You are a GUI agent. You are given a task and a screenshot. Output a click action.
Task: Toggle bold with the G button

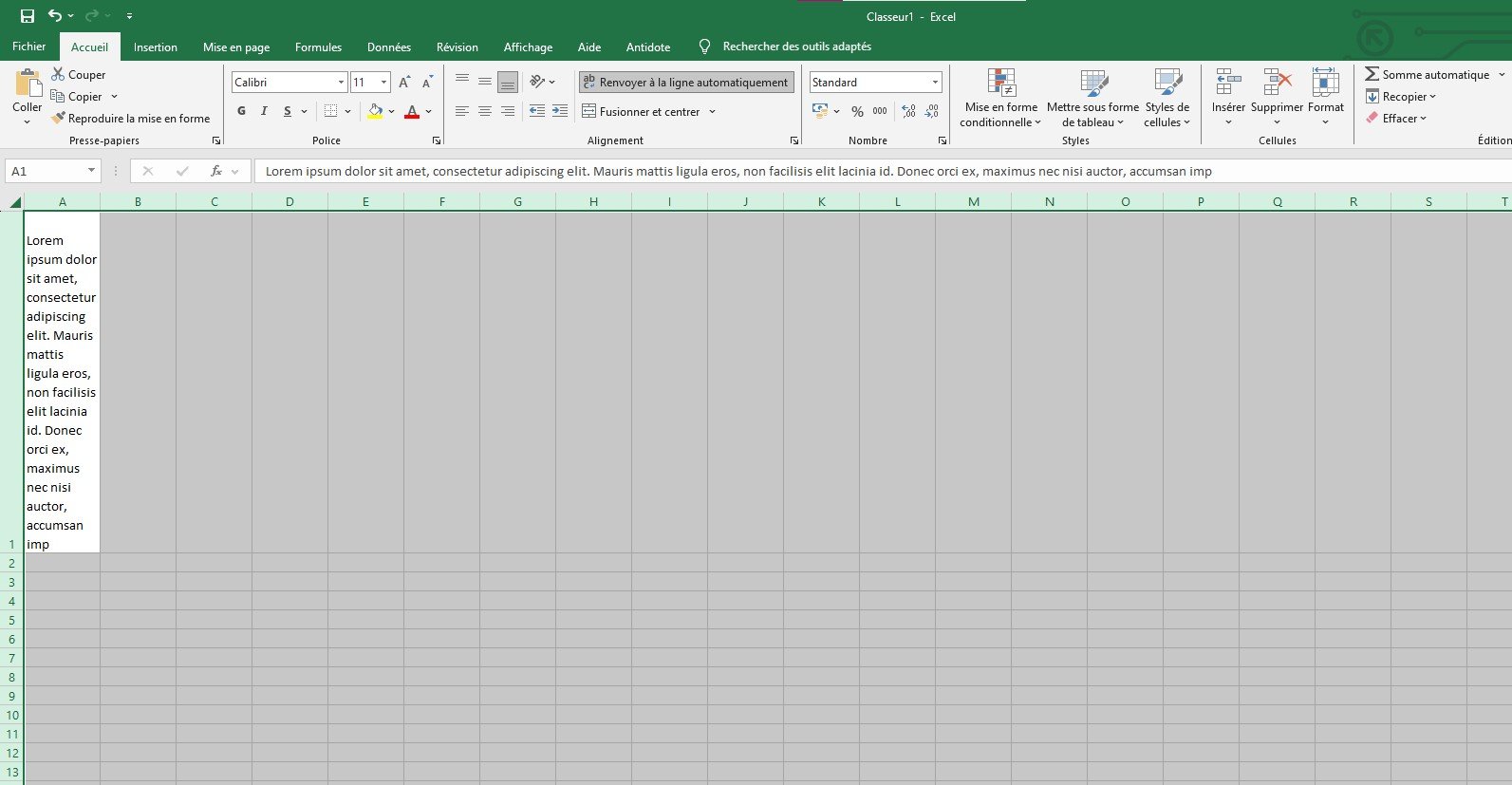coord(241,111)
